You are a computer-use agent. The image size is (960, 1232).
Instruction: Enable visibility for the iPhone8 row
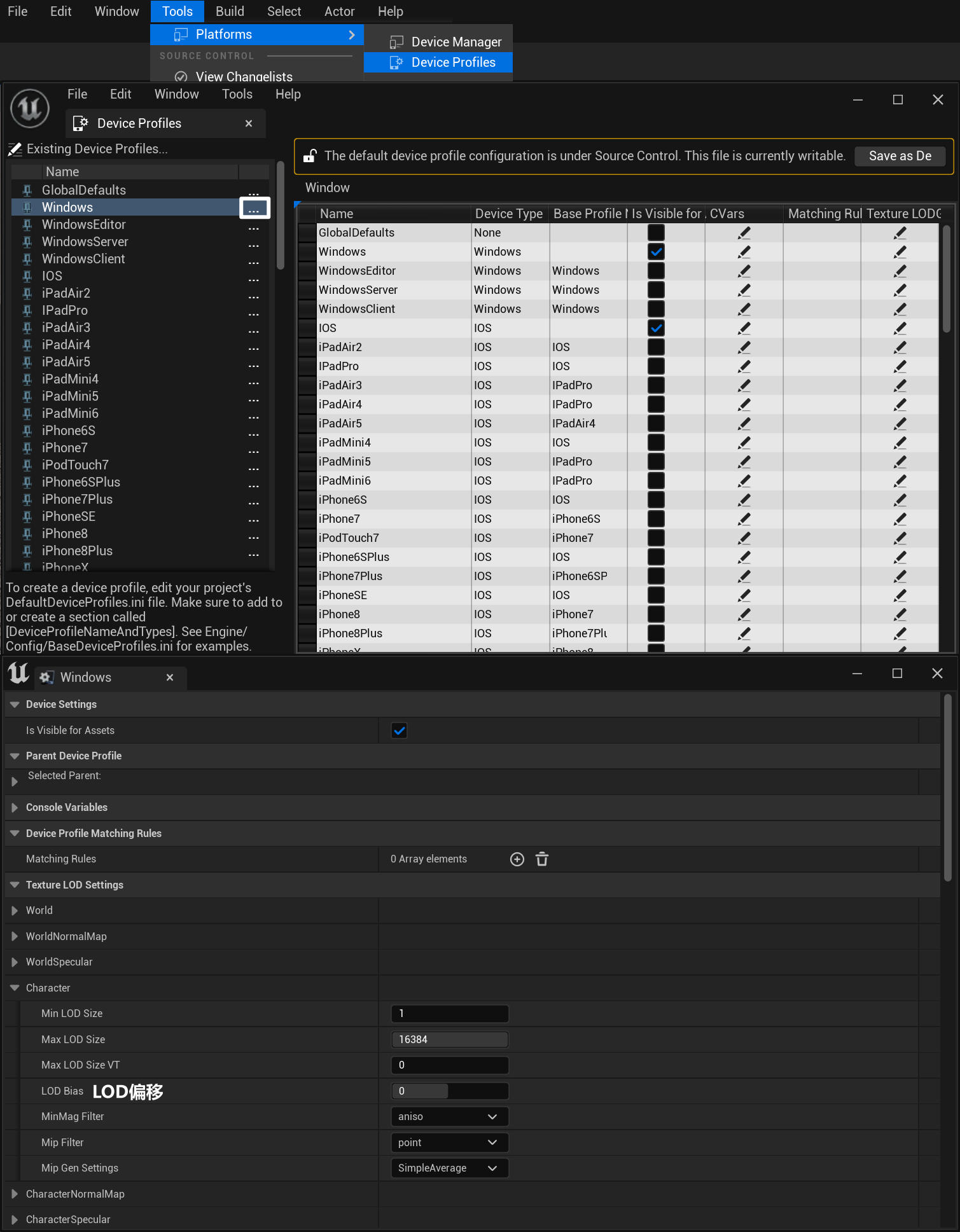tap(656, 614)
